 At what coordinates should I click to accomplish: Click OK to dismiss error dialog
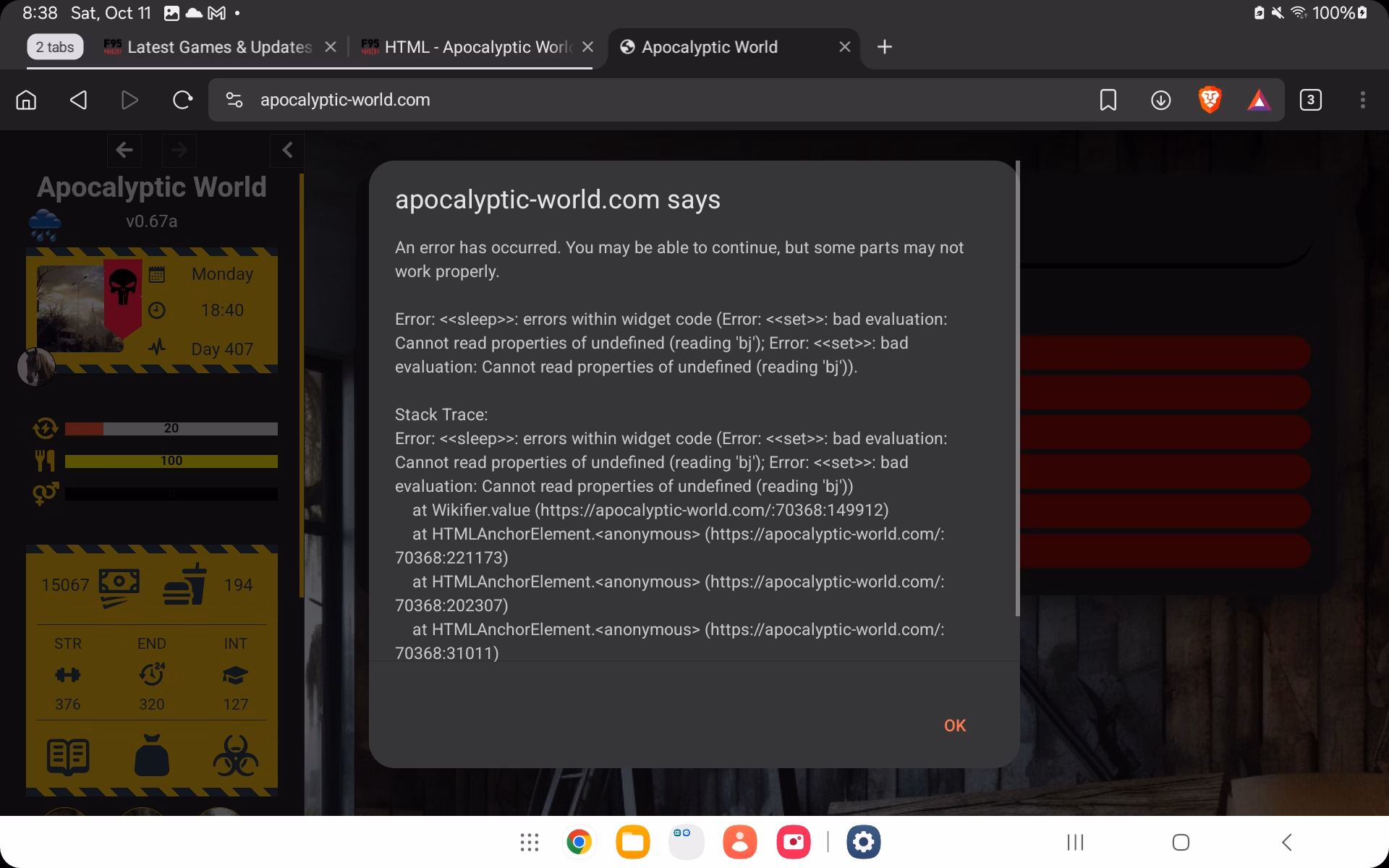point(954,726)
